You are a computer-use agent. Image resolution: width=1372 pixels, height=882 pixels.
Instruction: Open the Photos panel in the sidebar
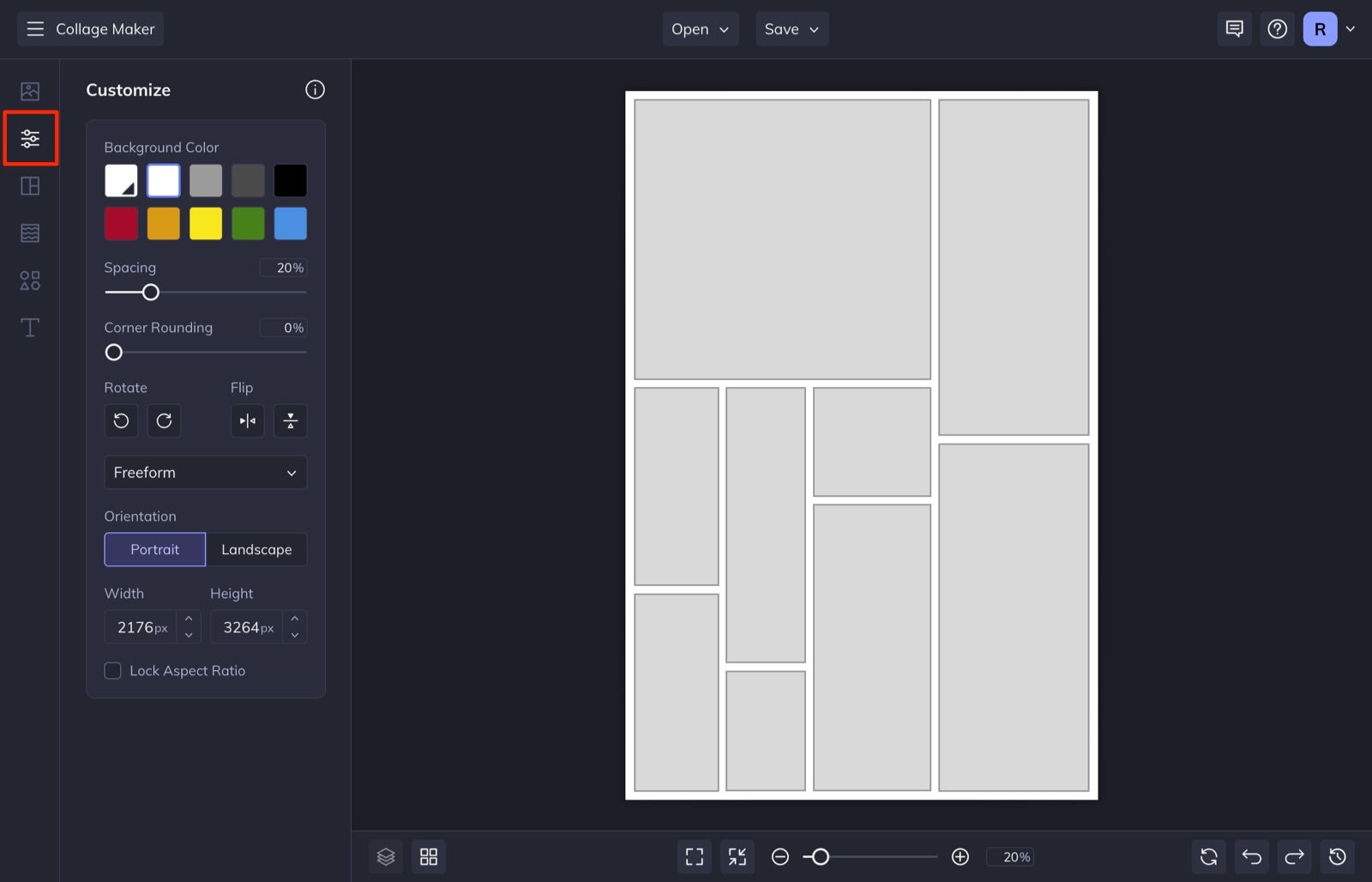point(30,89)
